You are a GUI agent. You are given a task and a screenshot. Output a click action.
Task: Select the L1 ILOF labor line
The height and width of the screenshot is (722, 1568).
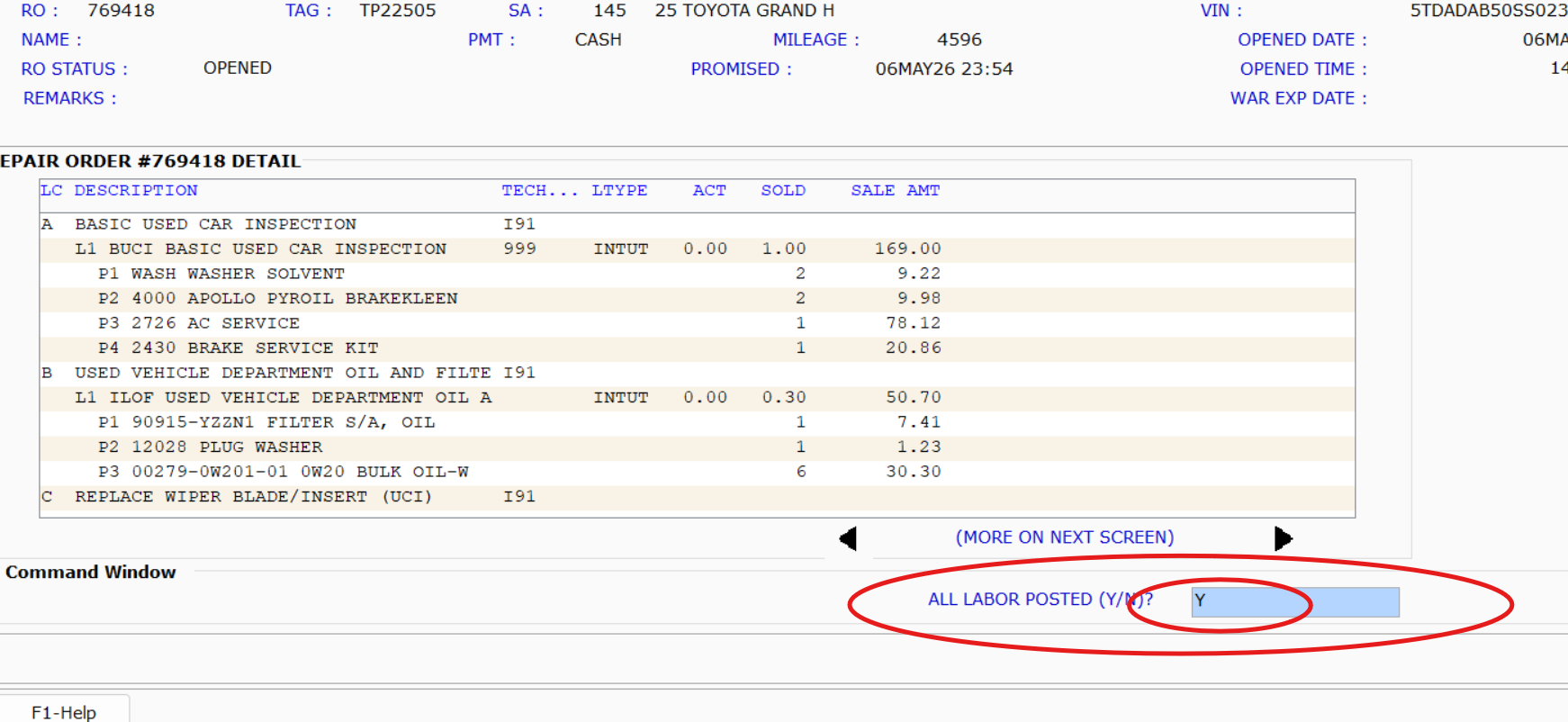coord(698,397)
